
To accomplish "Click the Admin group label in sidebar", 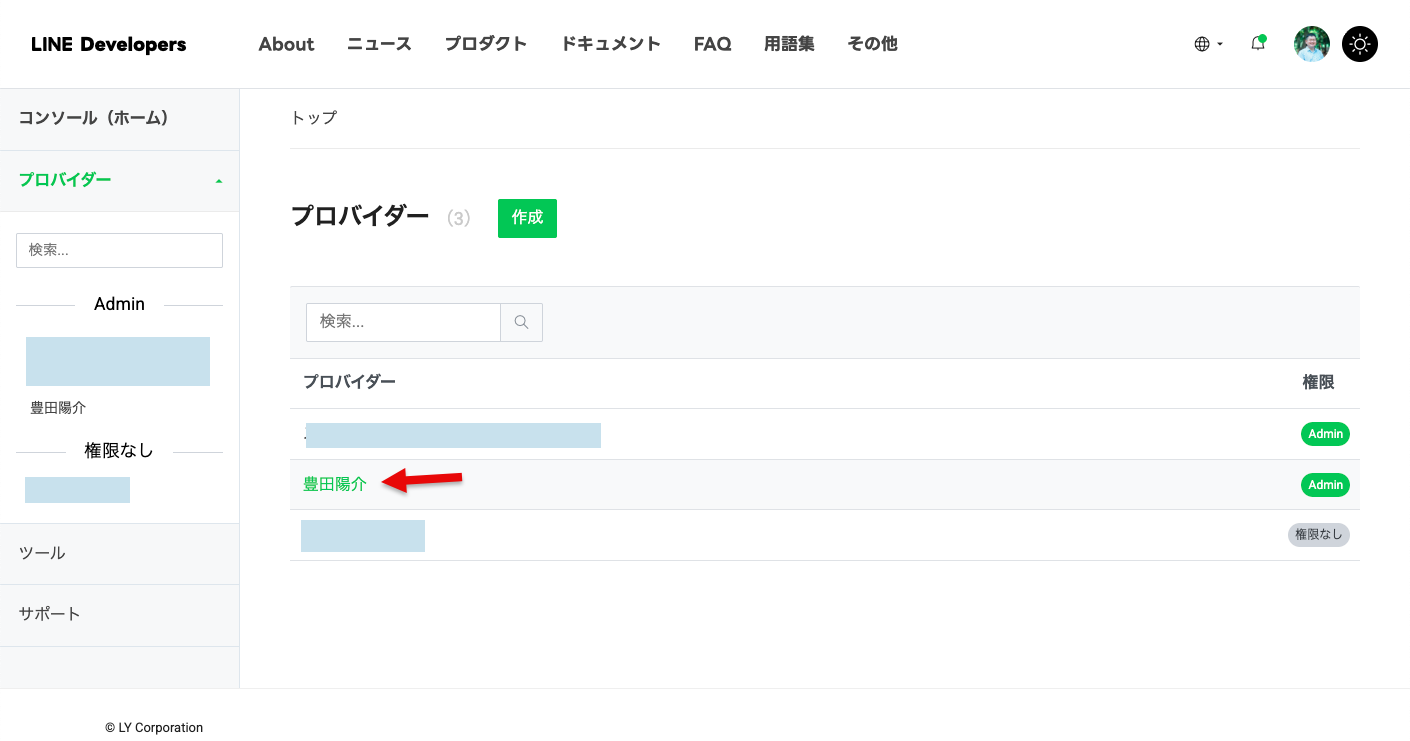I will coord(119,304).
